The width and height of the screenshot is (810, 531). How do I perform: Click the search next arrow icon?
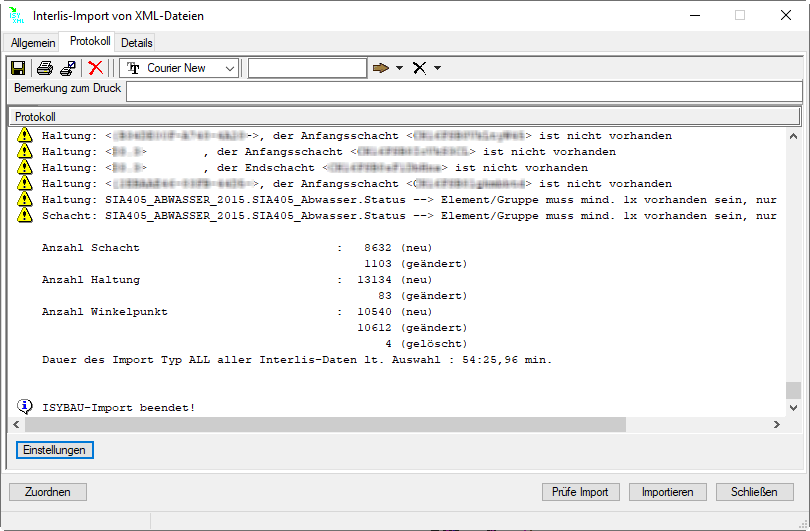tap(381, 68)
